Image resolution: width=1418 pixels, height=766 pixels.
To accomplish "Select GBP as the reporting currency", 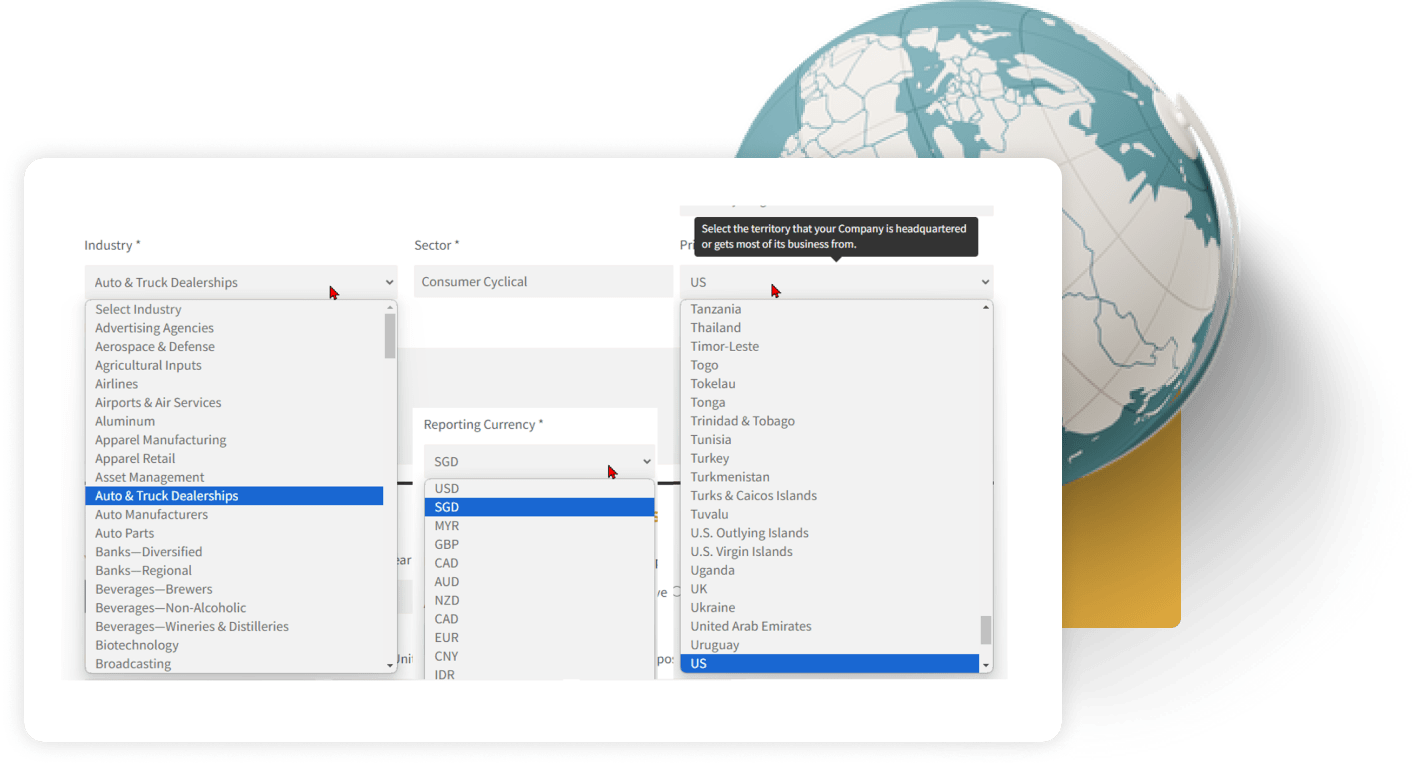I will (447, 545).
